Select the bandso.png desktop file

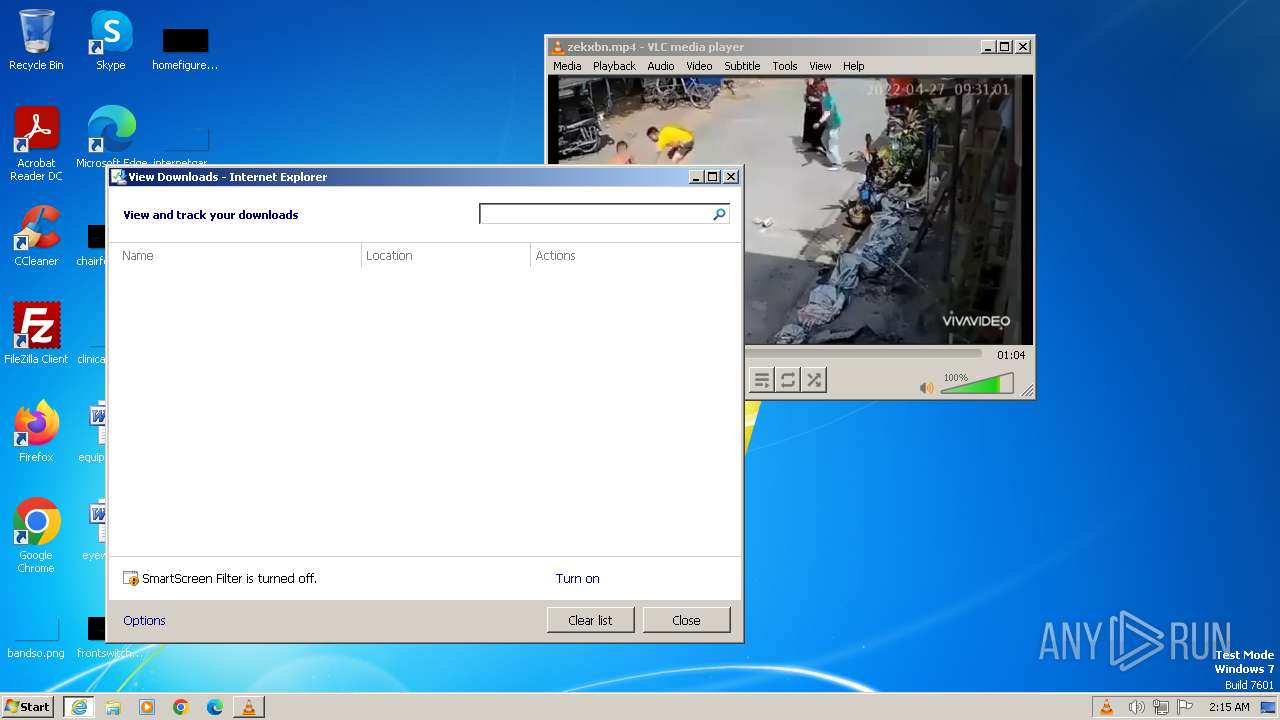pyautogui.click(x=36, y=638)
